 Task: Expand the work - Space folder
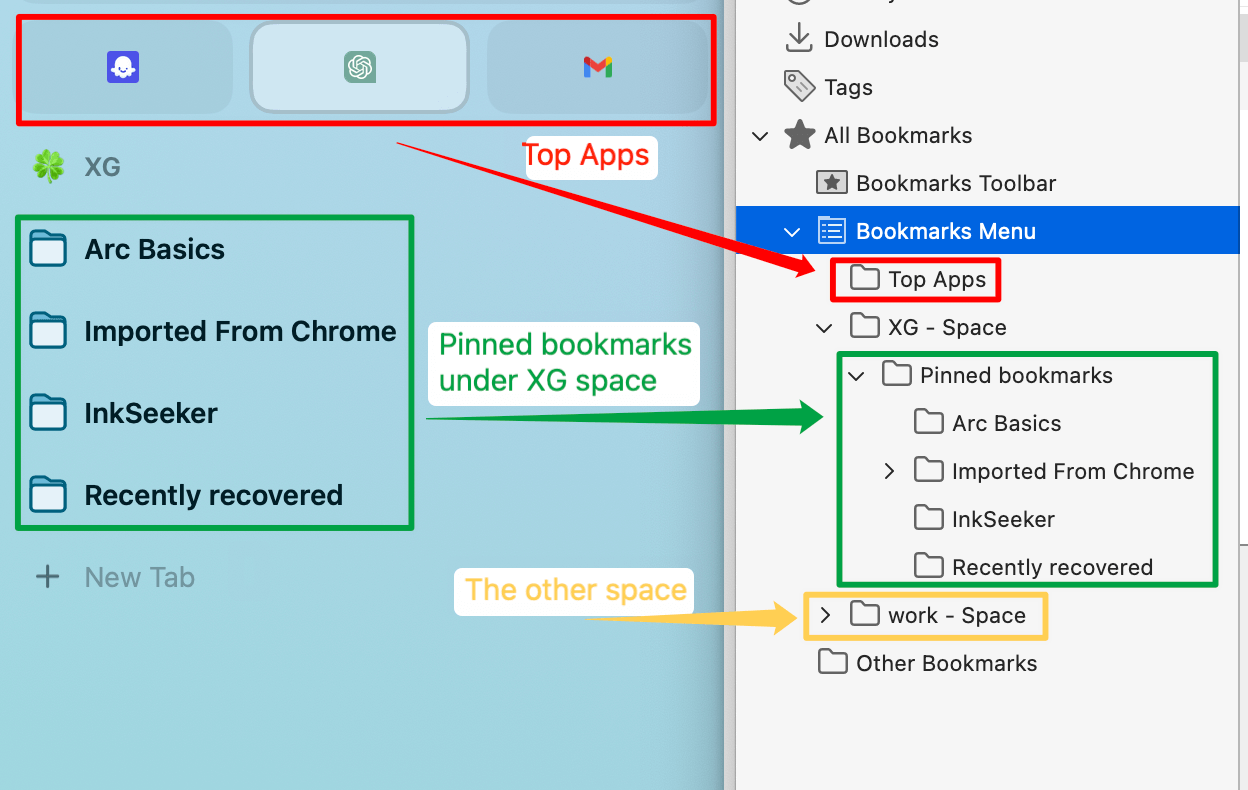coord(825,615)
